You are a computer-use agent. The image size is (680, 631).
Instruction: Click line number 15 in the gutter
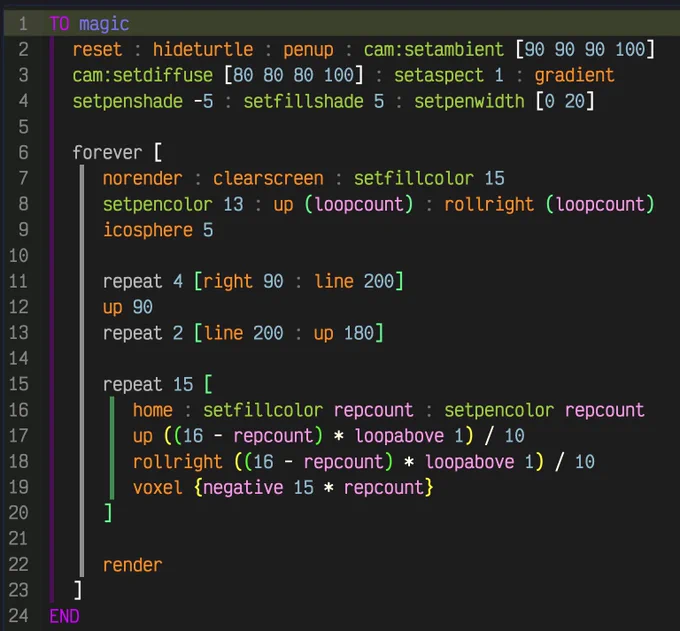[x=18, y=384]
